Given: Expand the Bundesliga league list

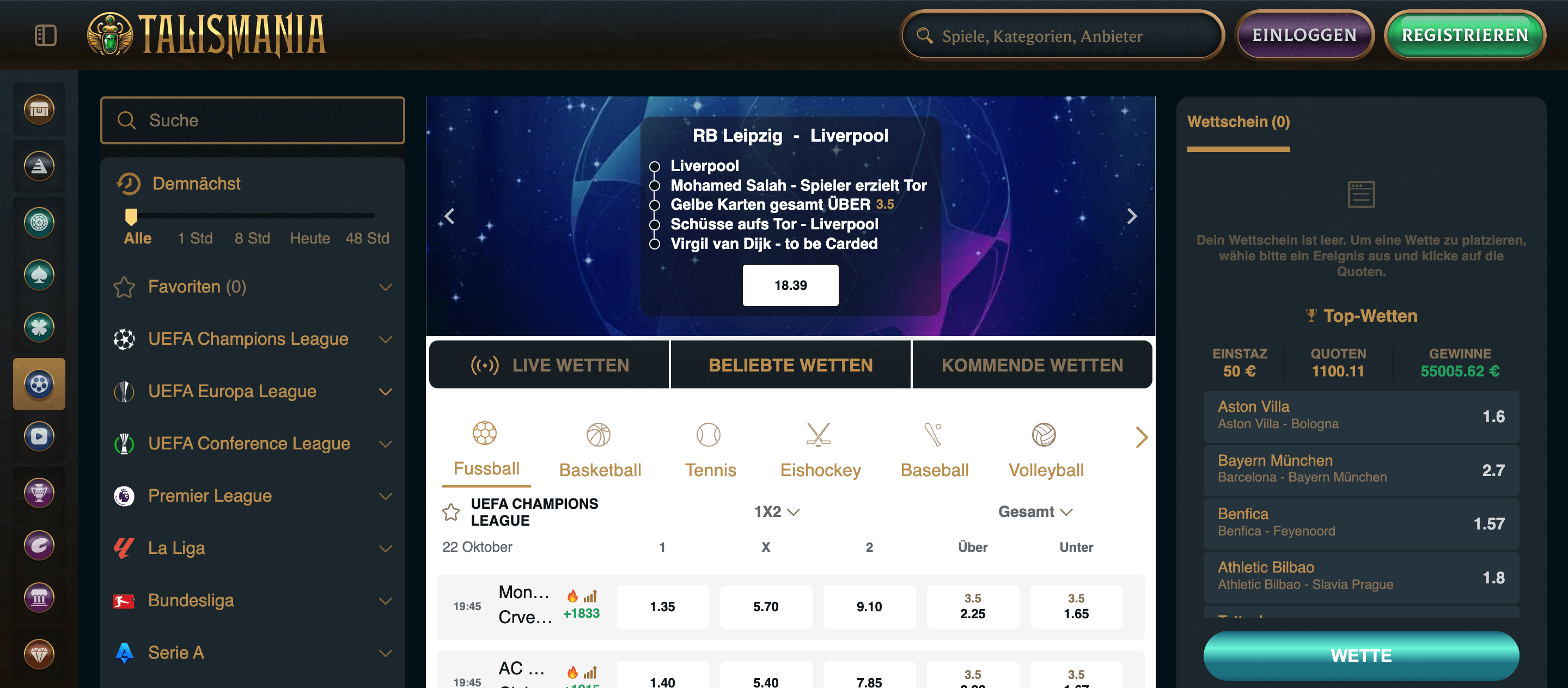Looking at the screenshot, I should [x=385, y=600].
